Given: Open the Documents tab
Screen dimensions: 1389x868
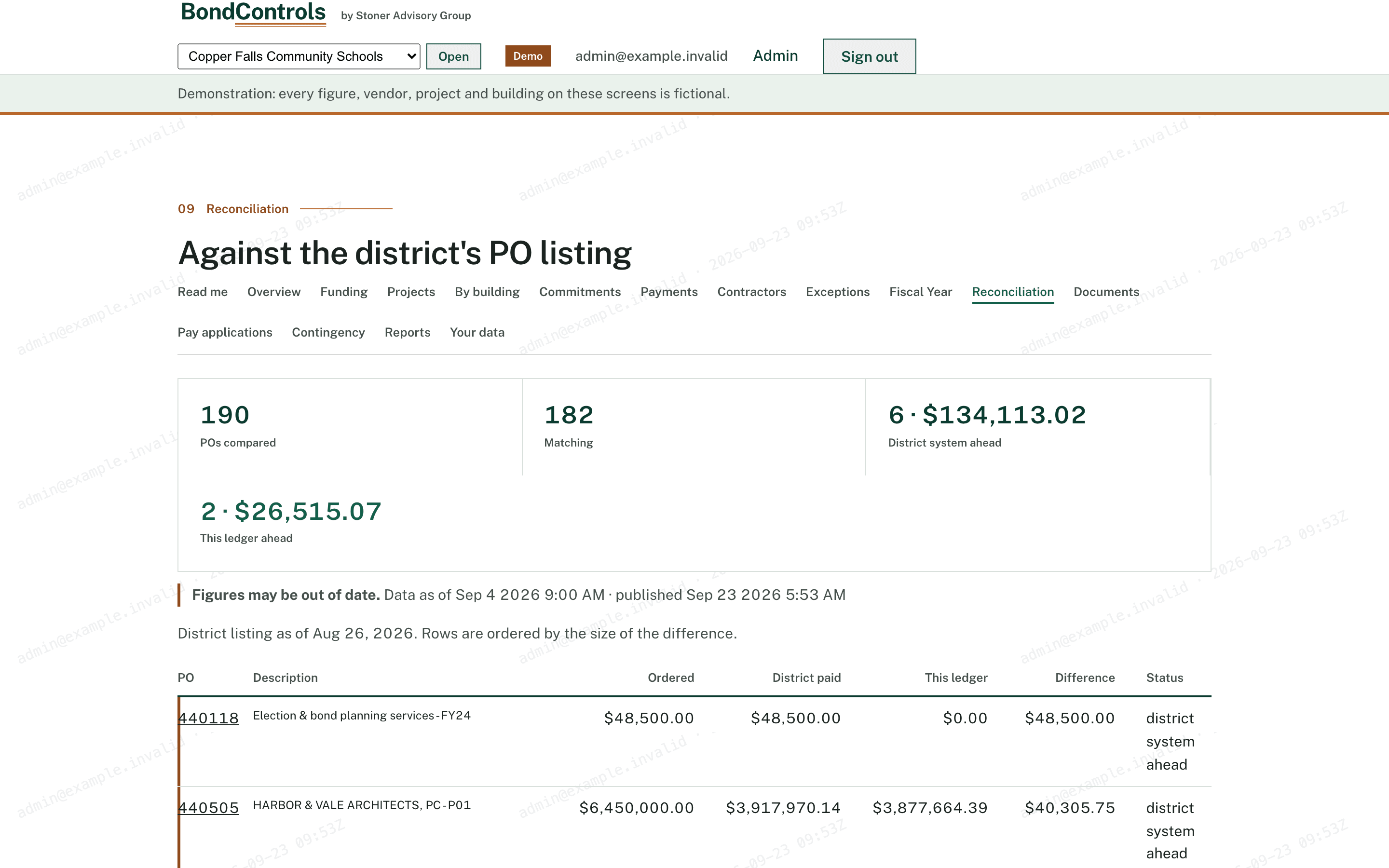Looking at the screenshot, I should click(1106, 292).
